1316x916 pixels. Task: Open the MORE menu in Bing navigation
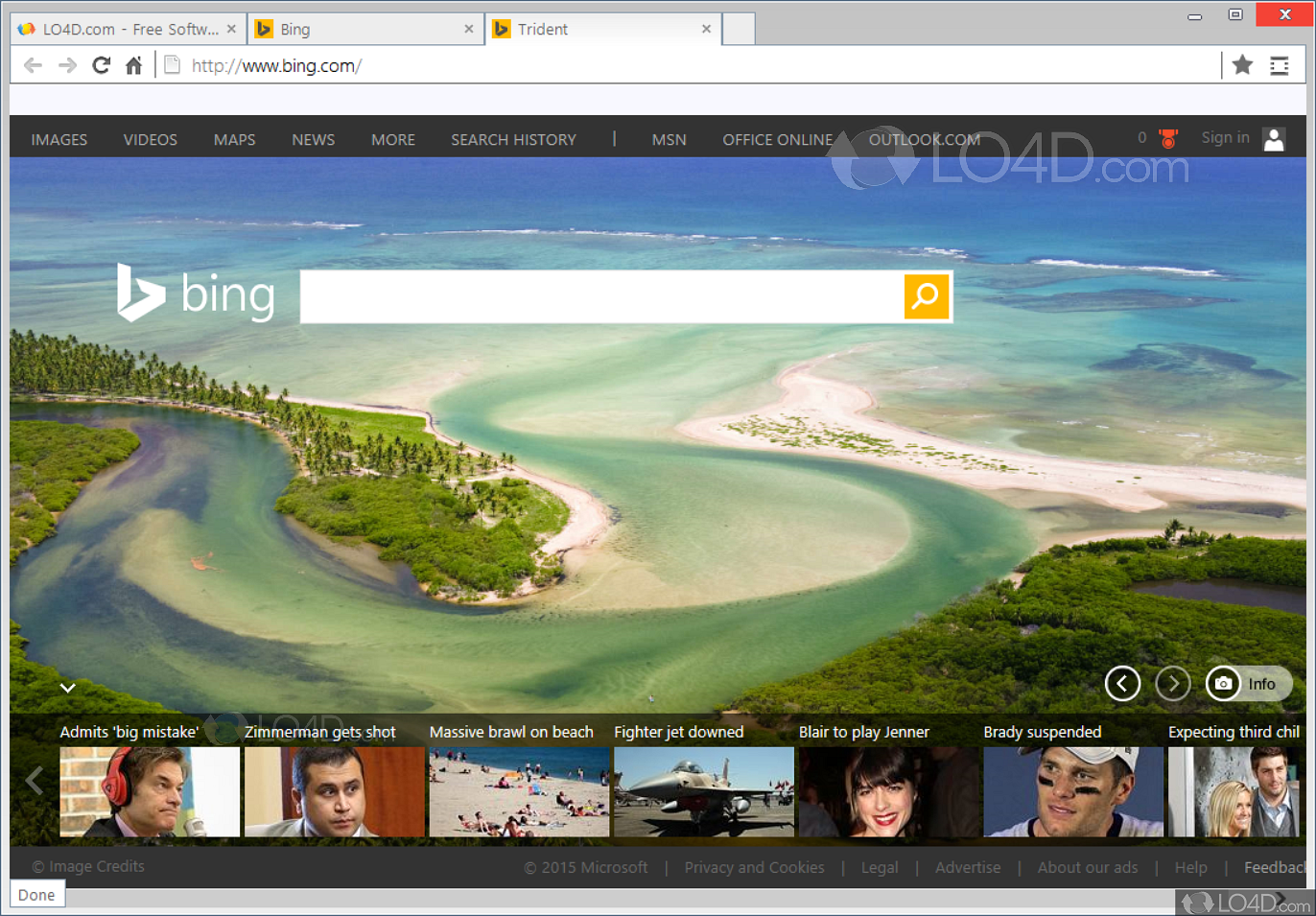pyautogui.click(x=393, y=139)
